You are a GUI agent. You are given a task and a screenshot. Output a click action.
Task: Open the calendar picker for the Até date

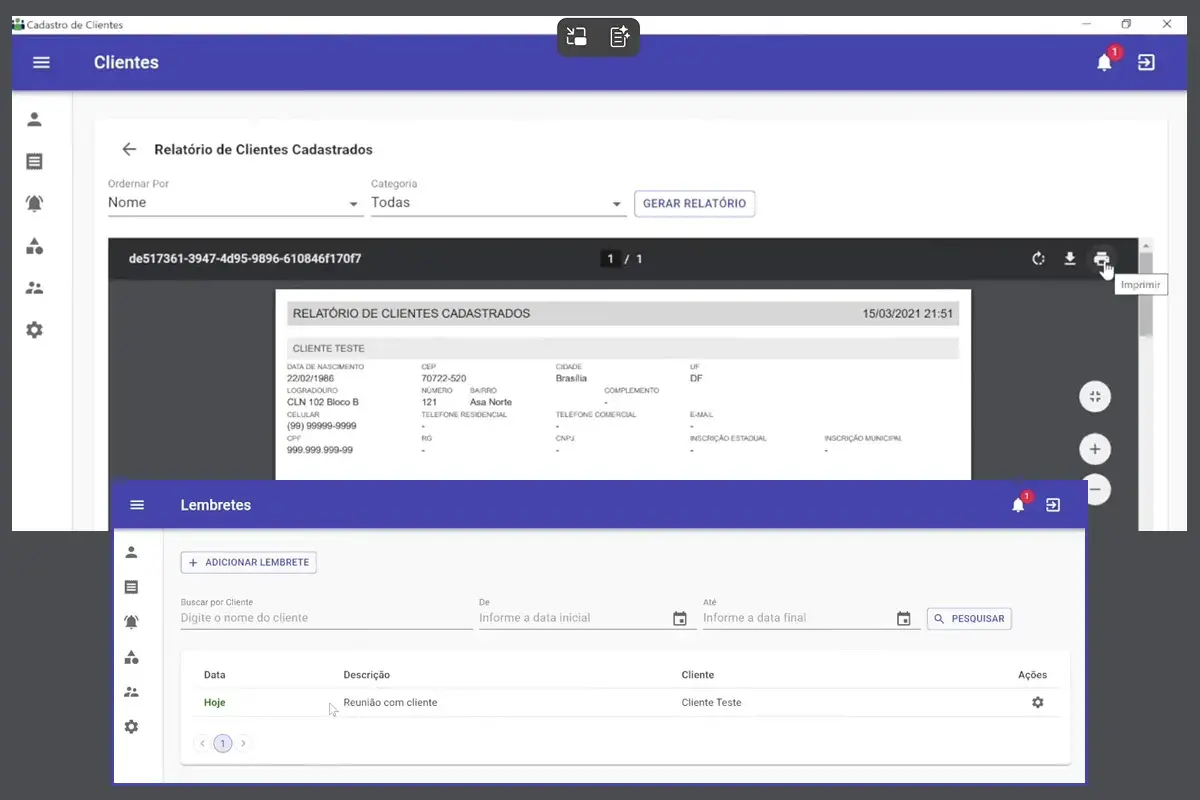click(x=904, y=619)
